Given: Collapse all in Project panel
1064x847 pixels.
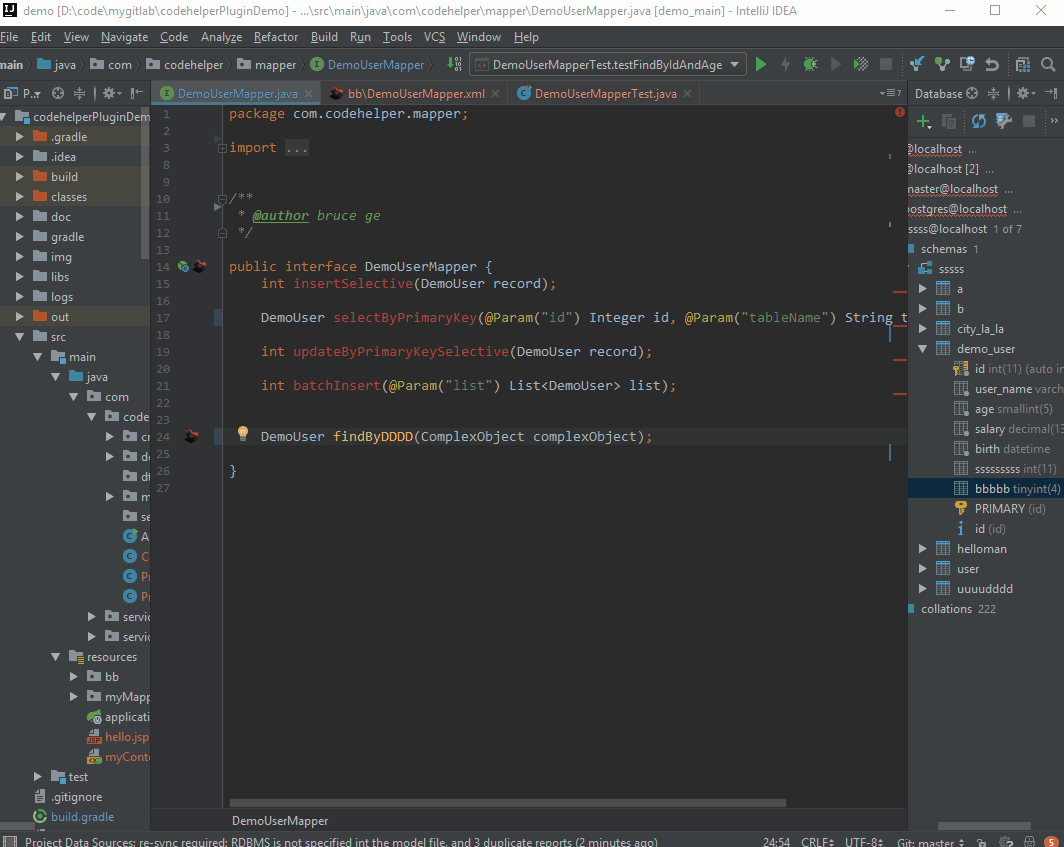Looking at the screenshot, I should click(x=79, y=93).
